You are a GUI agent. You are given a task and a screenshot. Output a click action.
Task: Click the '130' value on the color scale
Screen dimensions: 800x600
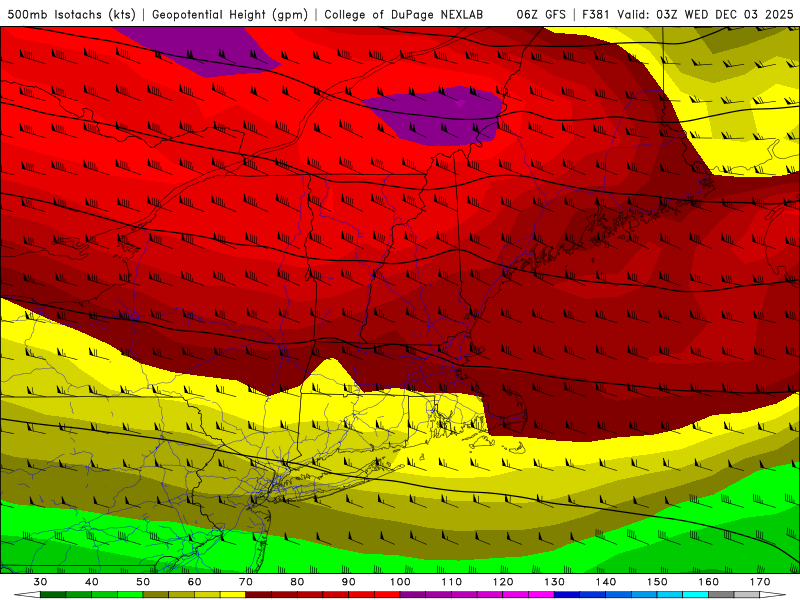pyautogui.click(x=554, y=582)
